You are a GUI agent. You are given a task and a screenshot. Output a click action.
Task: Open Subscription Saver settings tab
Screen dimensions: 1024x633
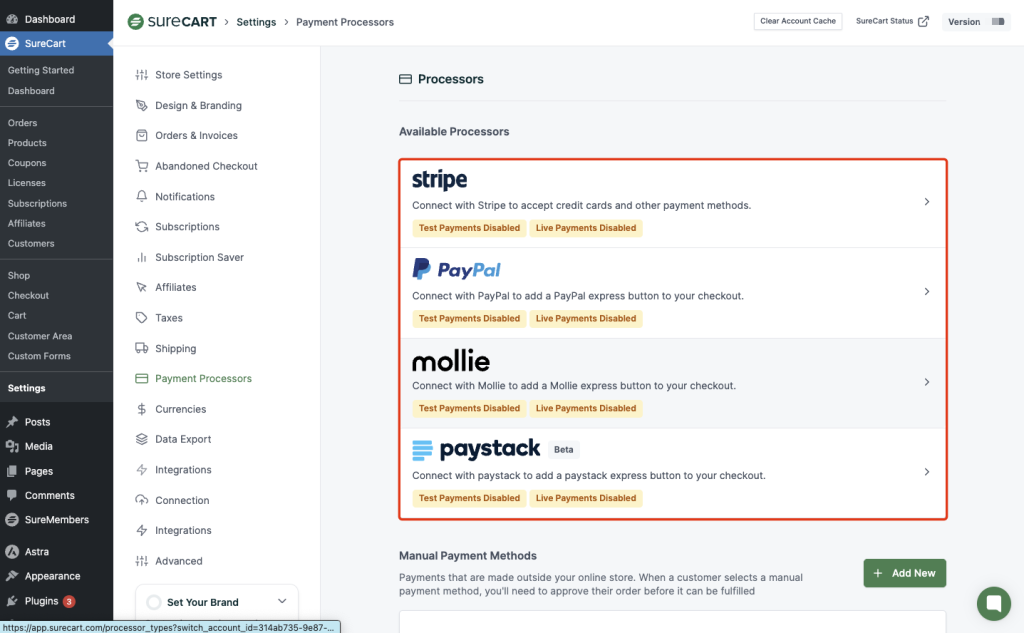pos(199,257)
